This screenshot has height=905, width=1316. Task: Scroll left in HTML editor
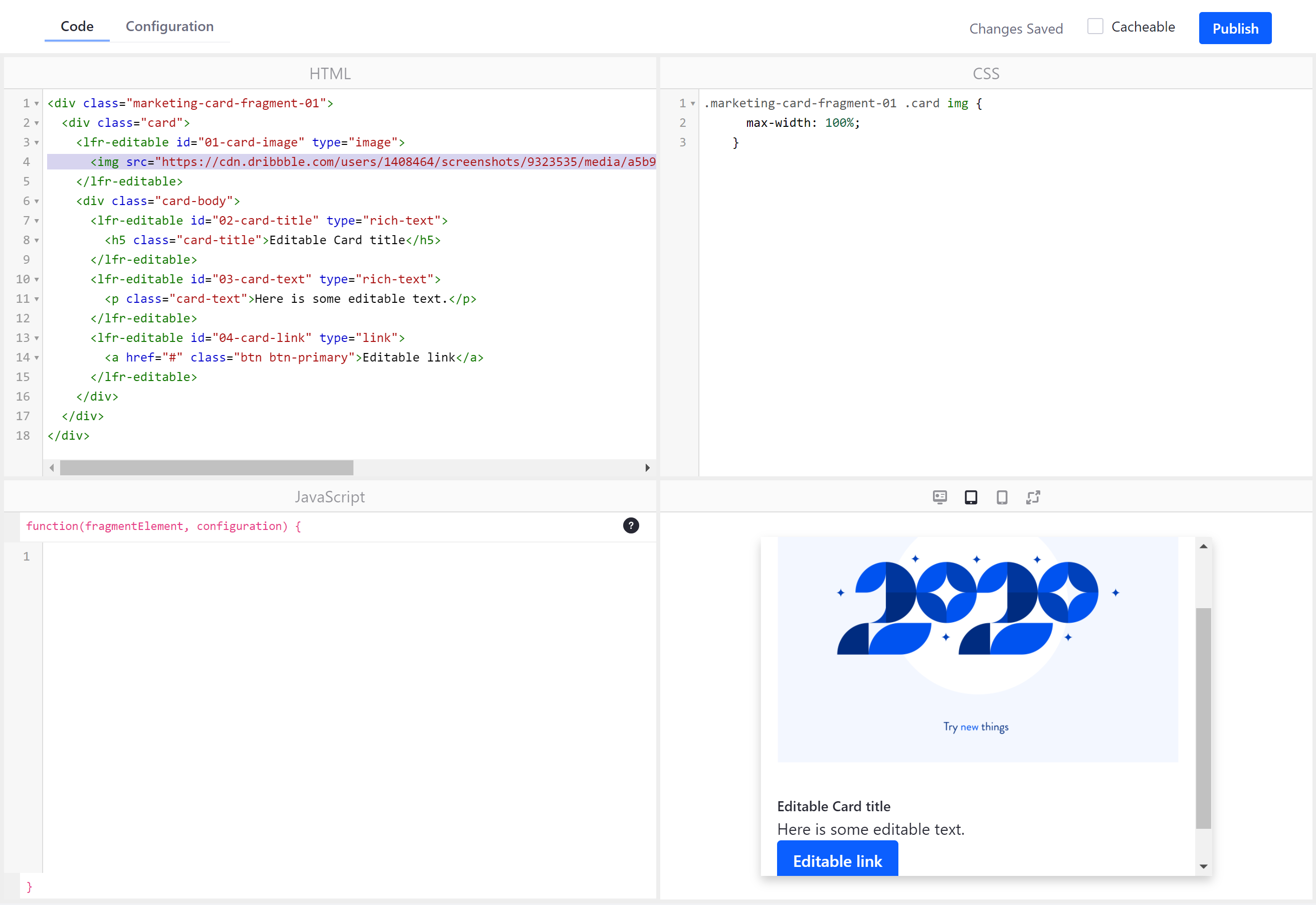[51, 466]
